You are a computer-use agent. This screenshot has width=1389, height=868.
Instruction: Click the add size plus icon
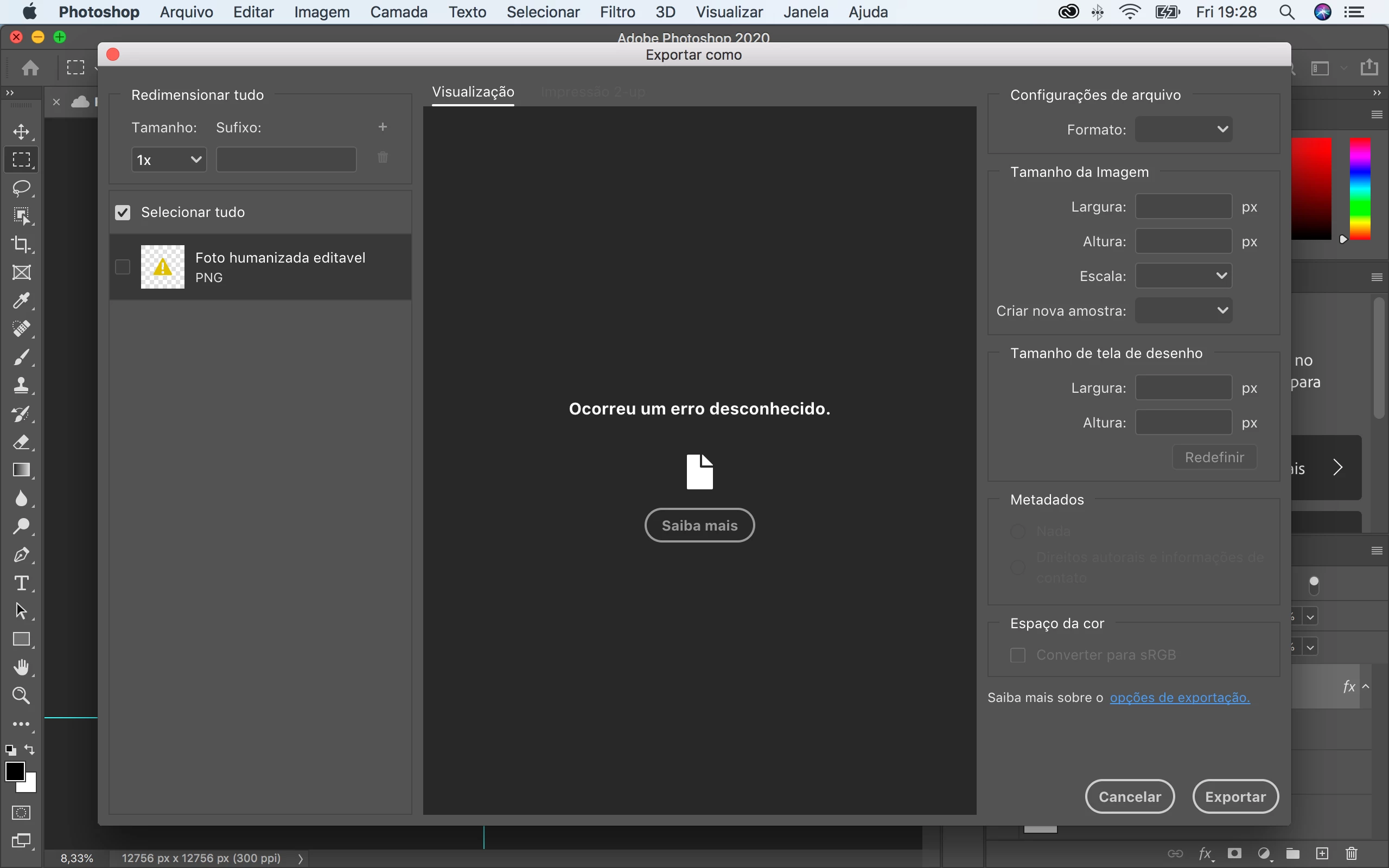tap(383, 127)
